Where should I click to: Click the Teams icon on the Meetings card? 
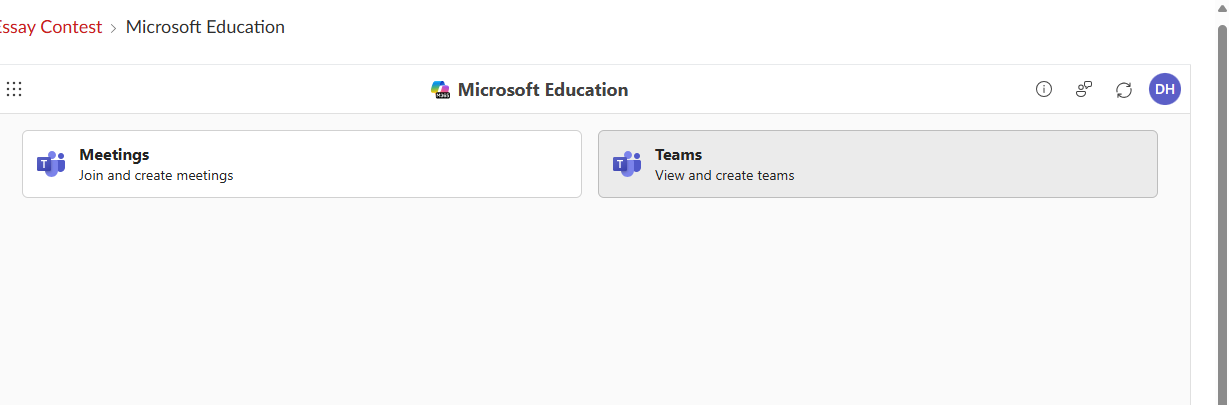[51, 164]
